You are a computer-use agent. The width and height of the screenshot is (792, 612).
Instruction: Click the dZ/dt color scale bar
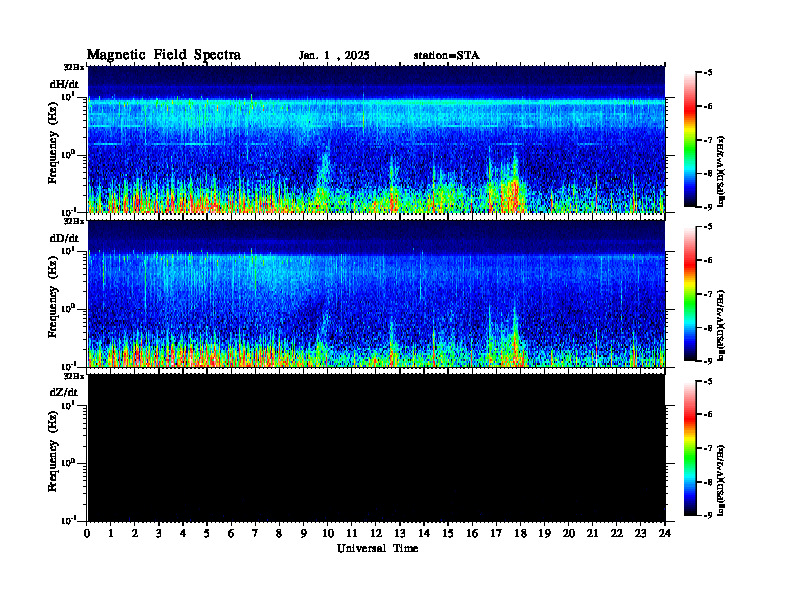[690, 448]
